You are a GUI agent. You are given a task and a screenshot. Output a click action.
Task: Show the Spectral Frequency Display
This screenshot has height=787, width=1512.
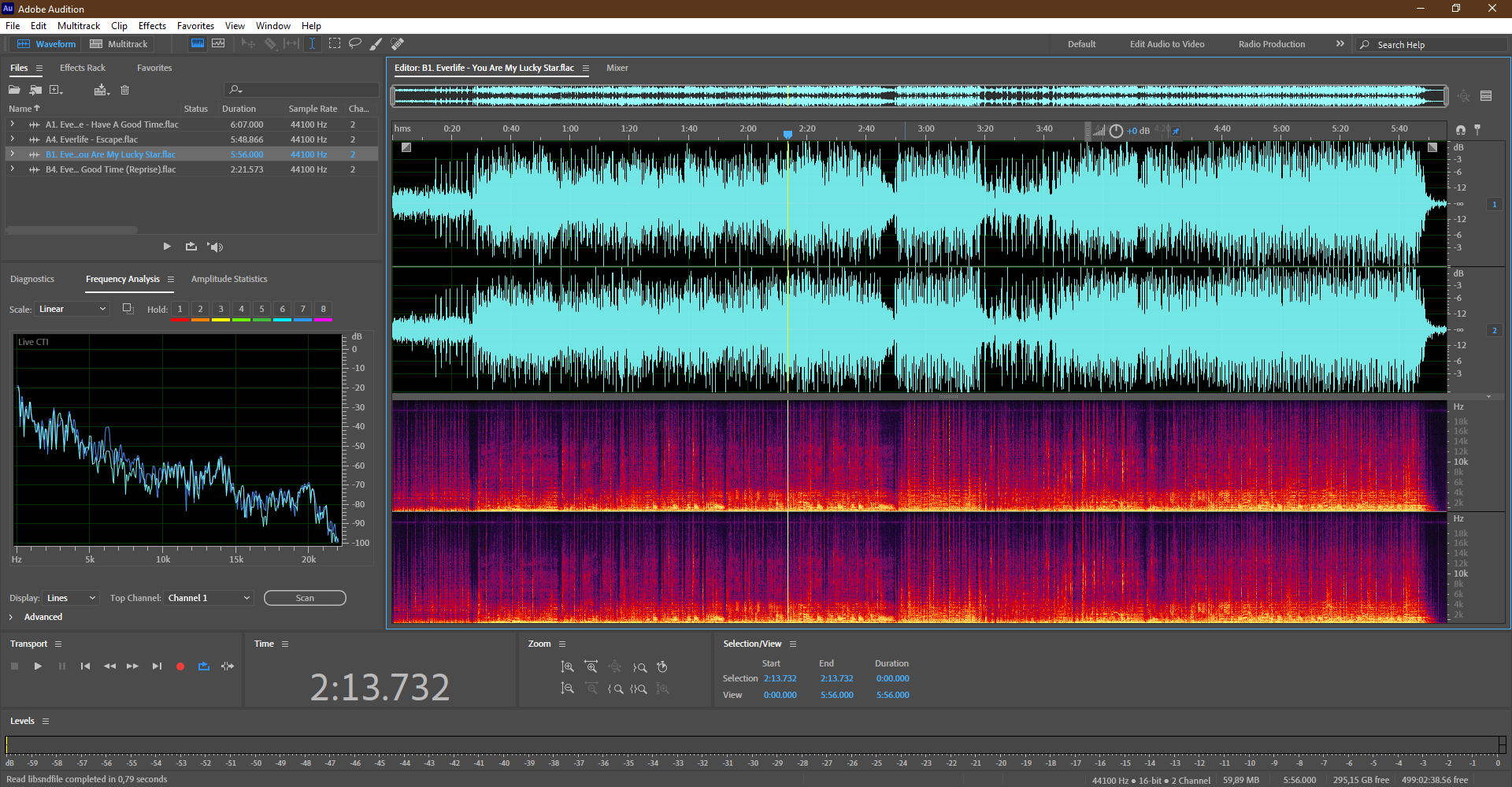click(x=198, y=43)
